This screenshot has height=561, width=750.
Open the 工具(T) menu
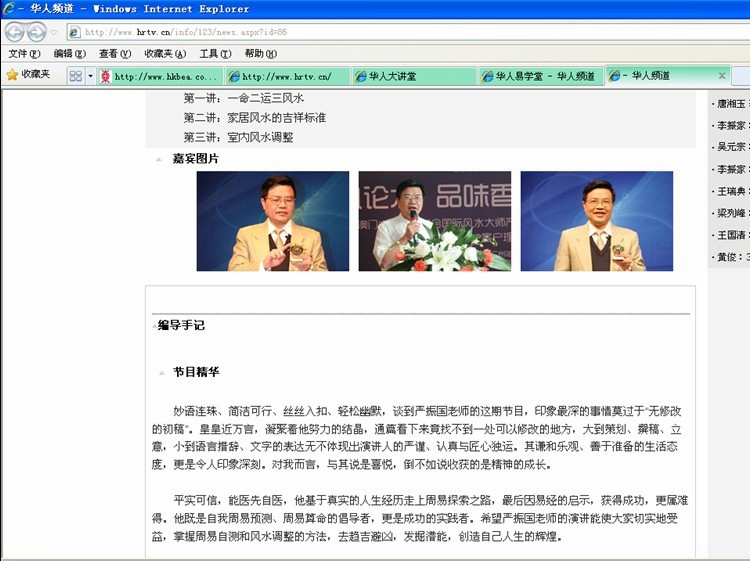215,54
